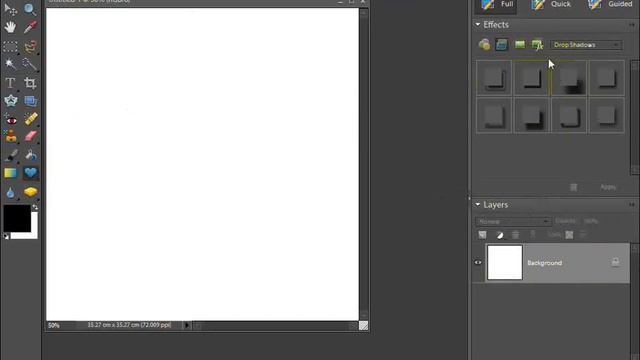Select the Crop tool

point(30,83)
